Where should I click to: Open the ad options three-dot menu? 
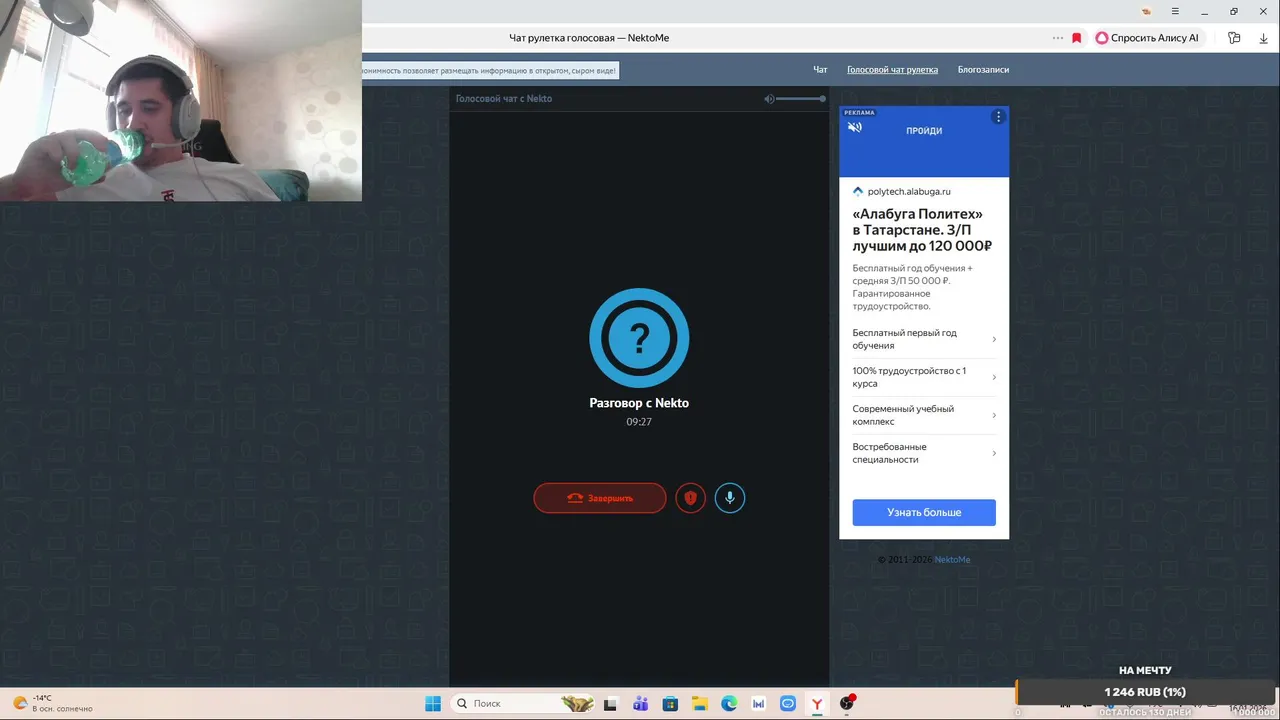998,117
